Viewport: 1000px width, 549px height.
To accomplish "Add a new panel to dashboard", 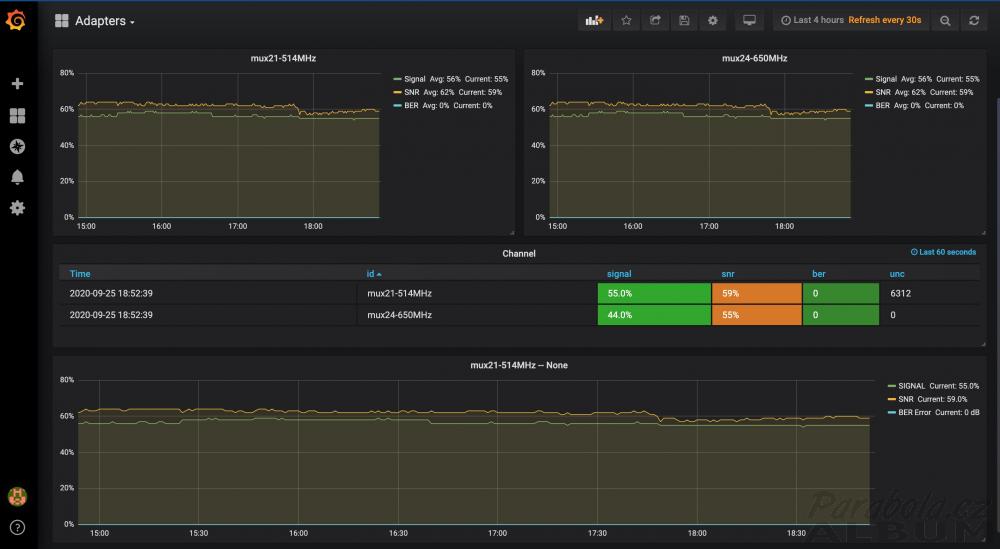I will (x=594, y=20).
